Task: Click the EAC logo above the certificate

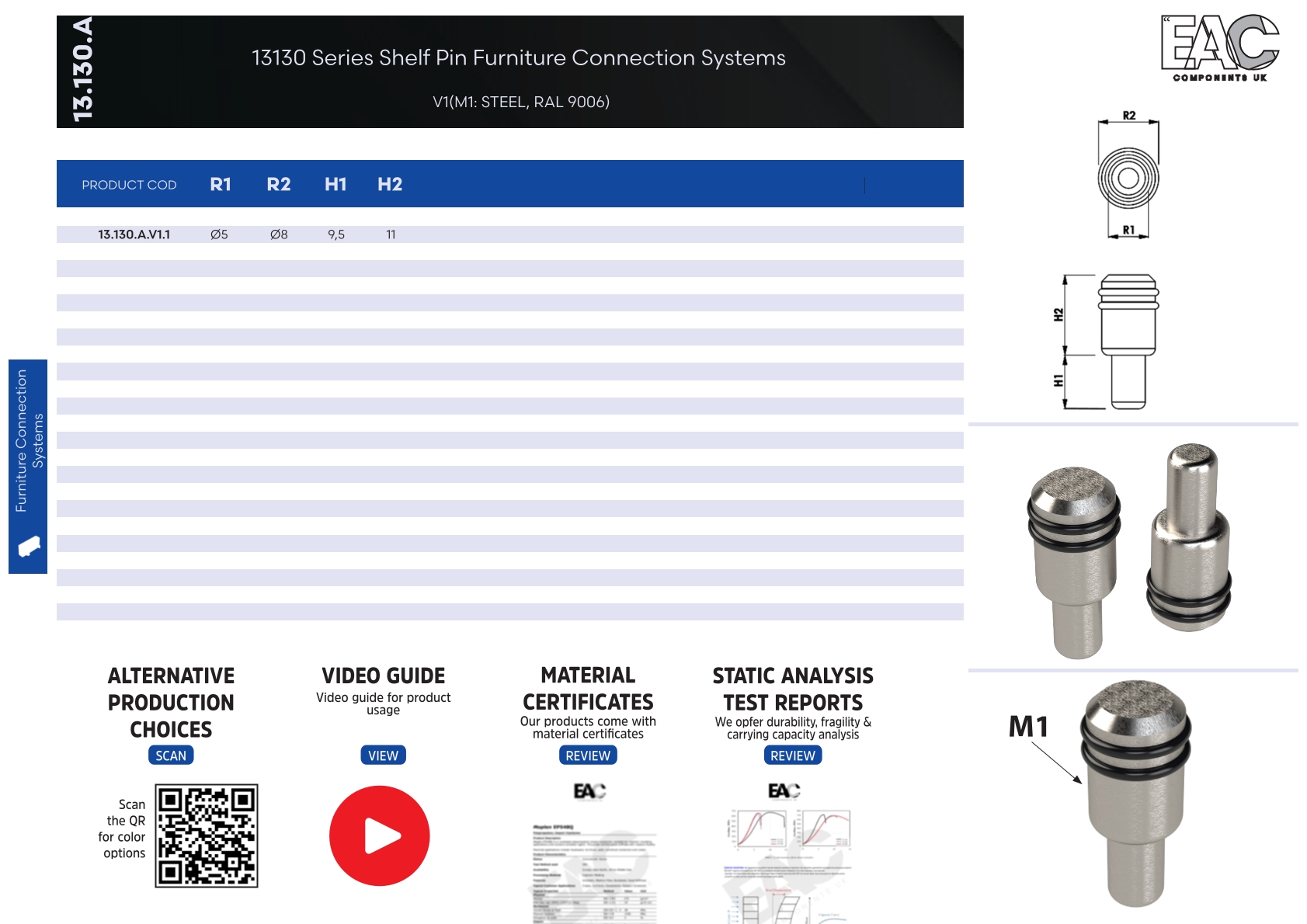Action: pos(589,791)
